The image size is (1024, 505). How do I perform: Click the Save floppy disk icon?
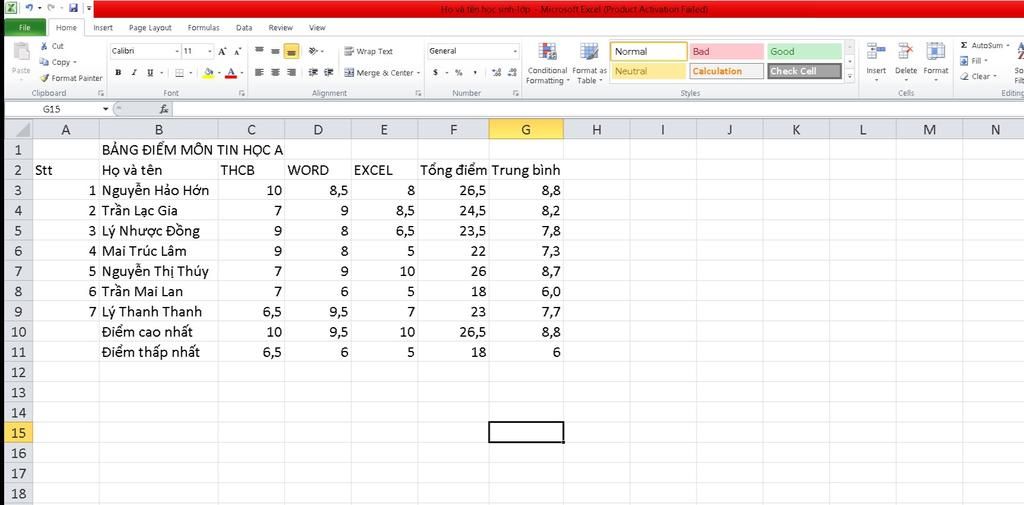(72, 8)
